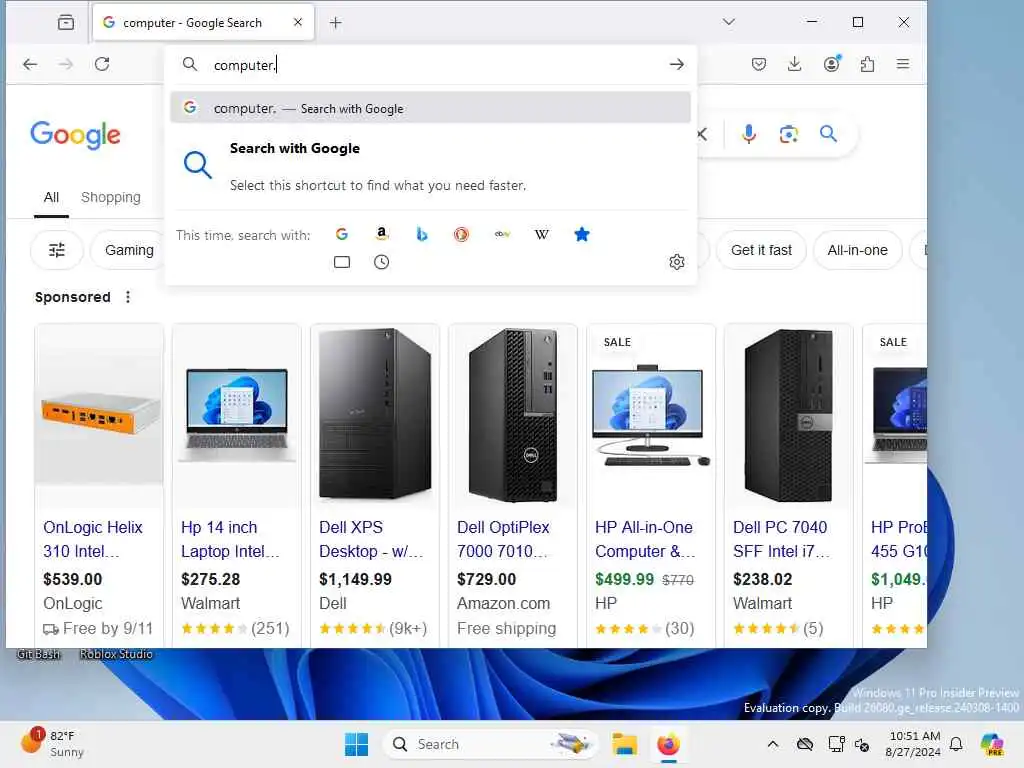The image size is (1024, 768).
Task: Open Hp 14 inch Laptop Intel listing
Action: [x=230, y=539]
